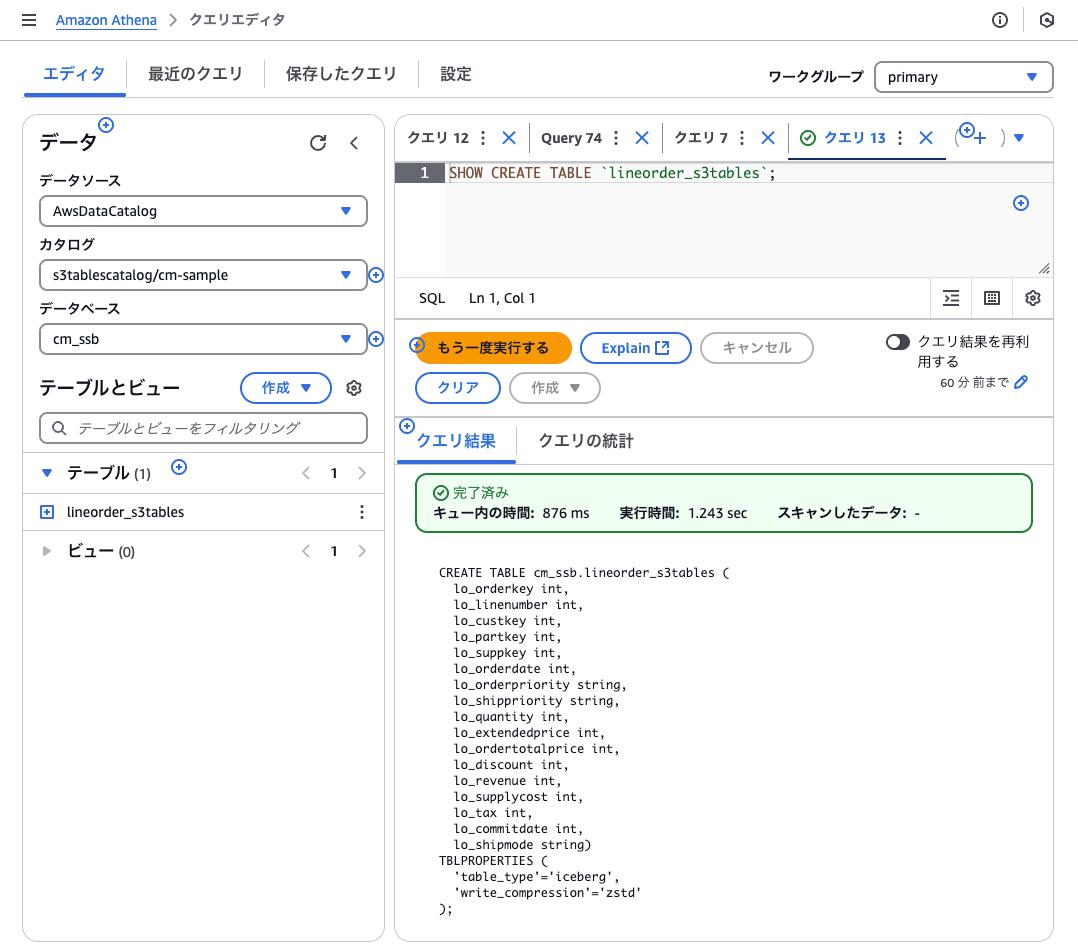Open the 作成 dropdown below query editor
Viewport: 1078px width, 948px height.
coord(555,388)
